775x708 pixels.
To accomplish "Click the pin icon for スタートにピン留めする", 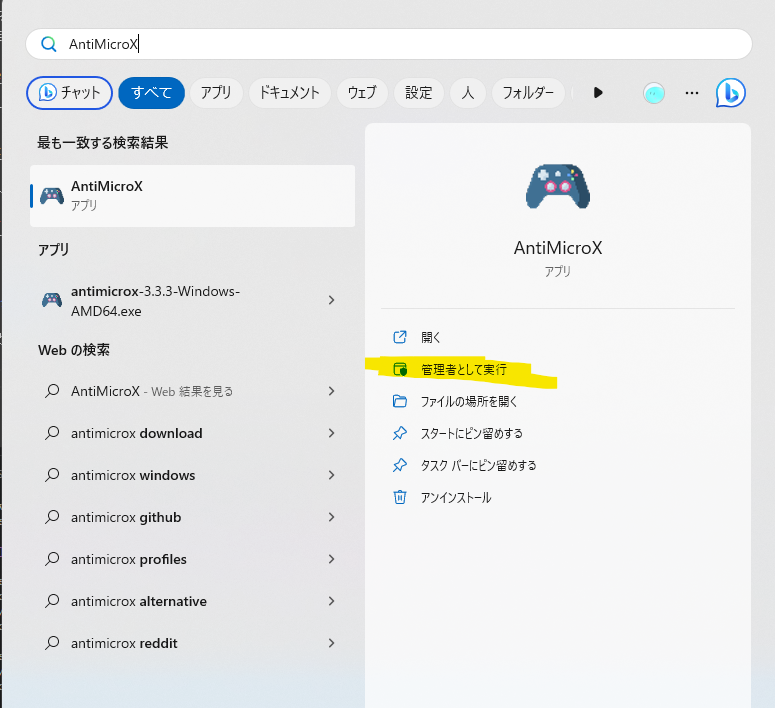I will click(399, 433).
